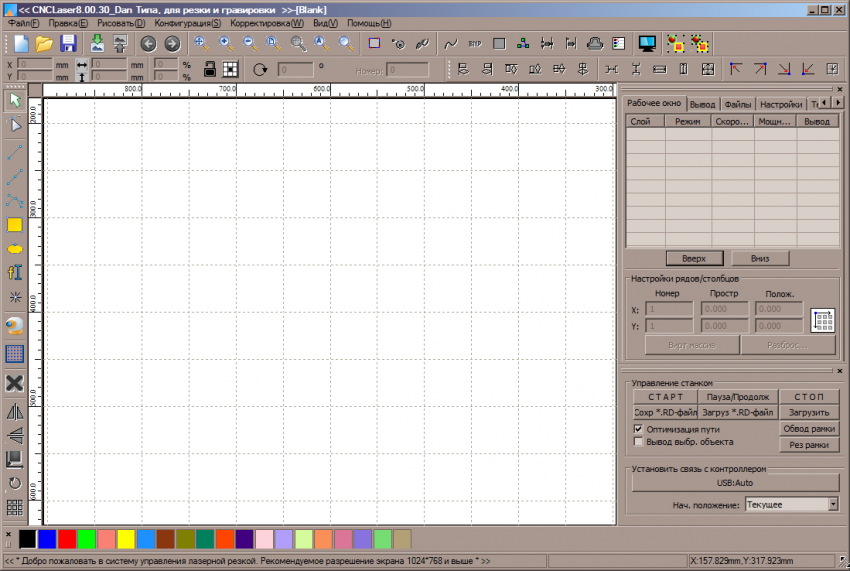Image resolution: width=850 pixels, height=571 pixels.
Task: Select the text tool in sidebar
Action: point(15,272)
